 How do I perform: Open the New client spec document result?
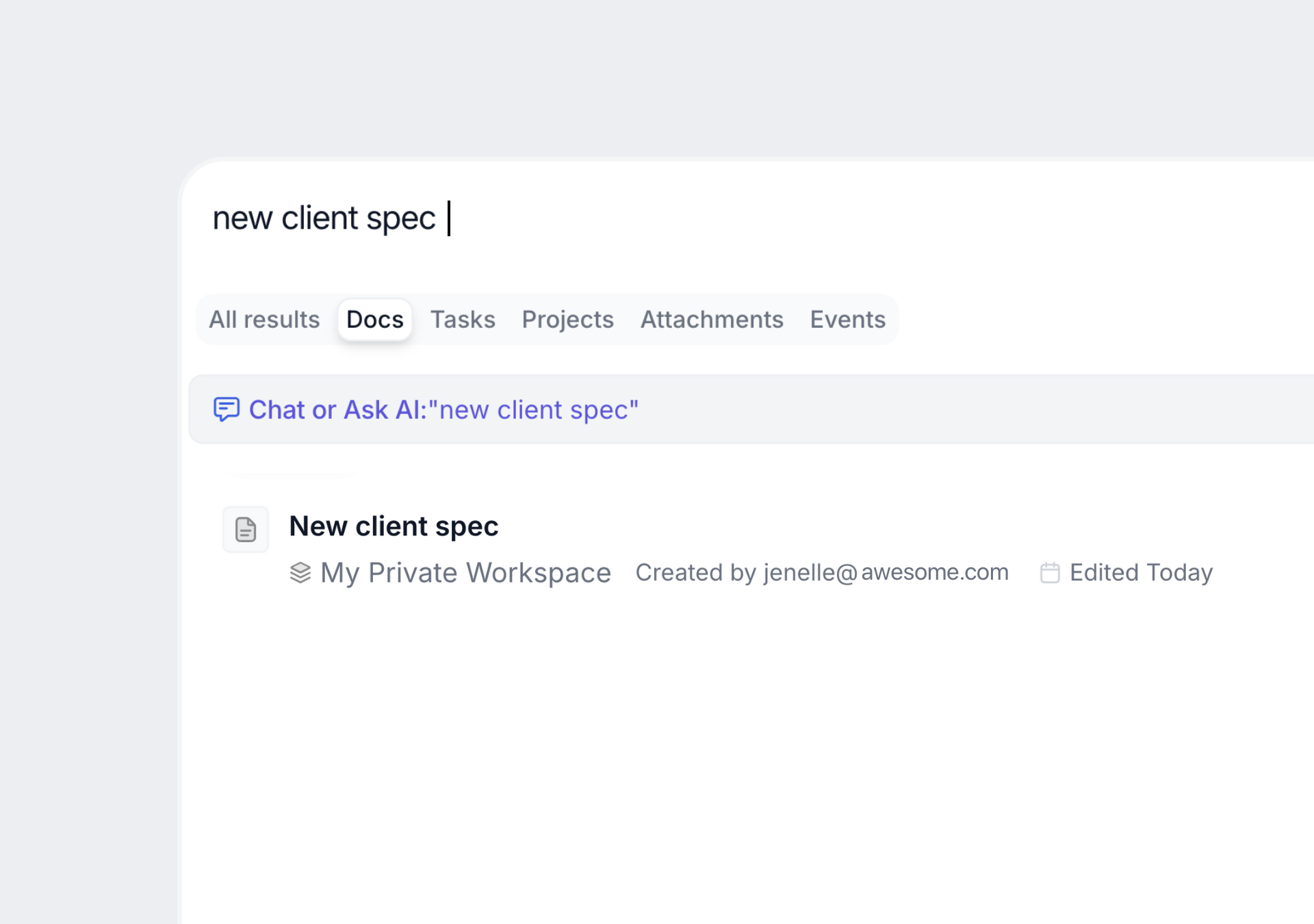point(394,526)
